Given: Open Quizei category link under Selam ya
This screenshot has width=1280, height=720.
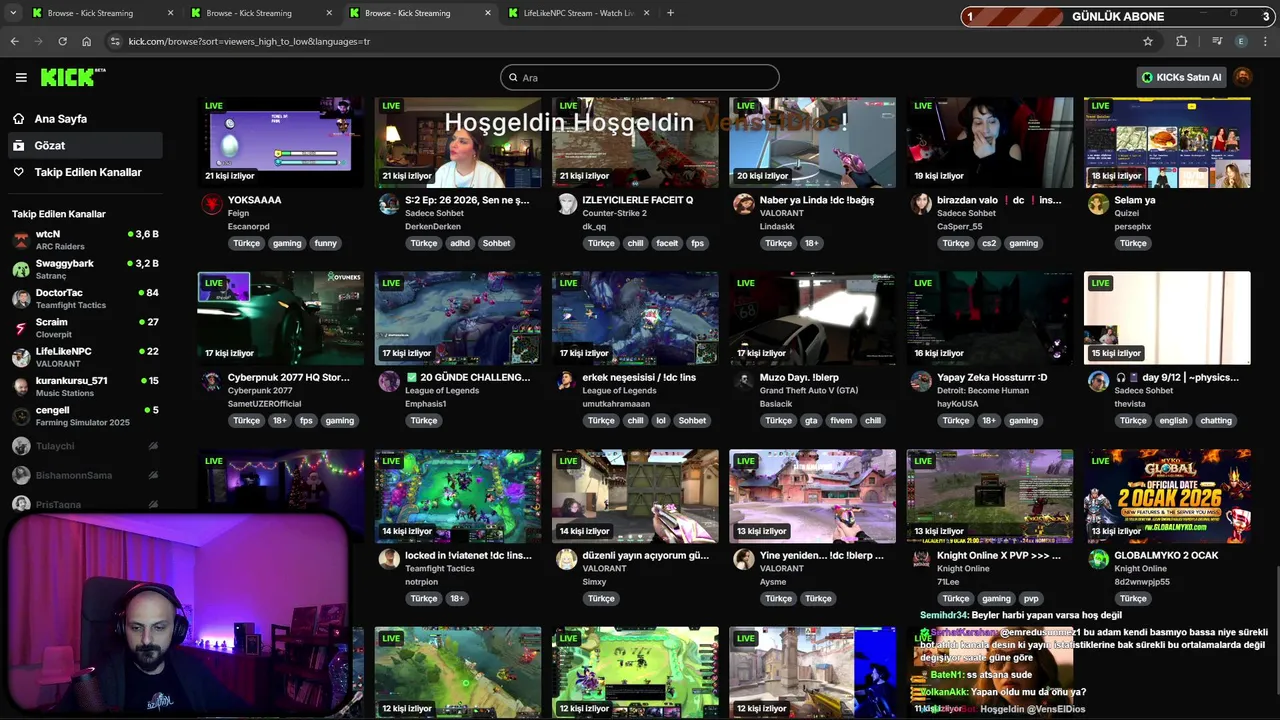Looking at the screenshot, I should 1127,213.
